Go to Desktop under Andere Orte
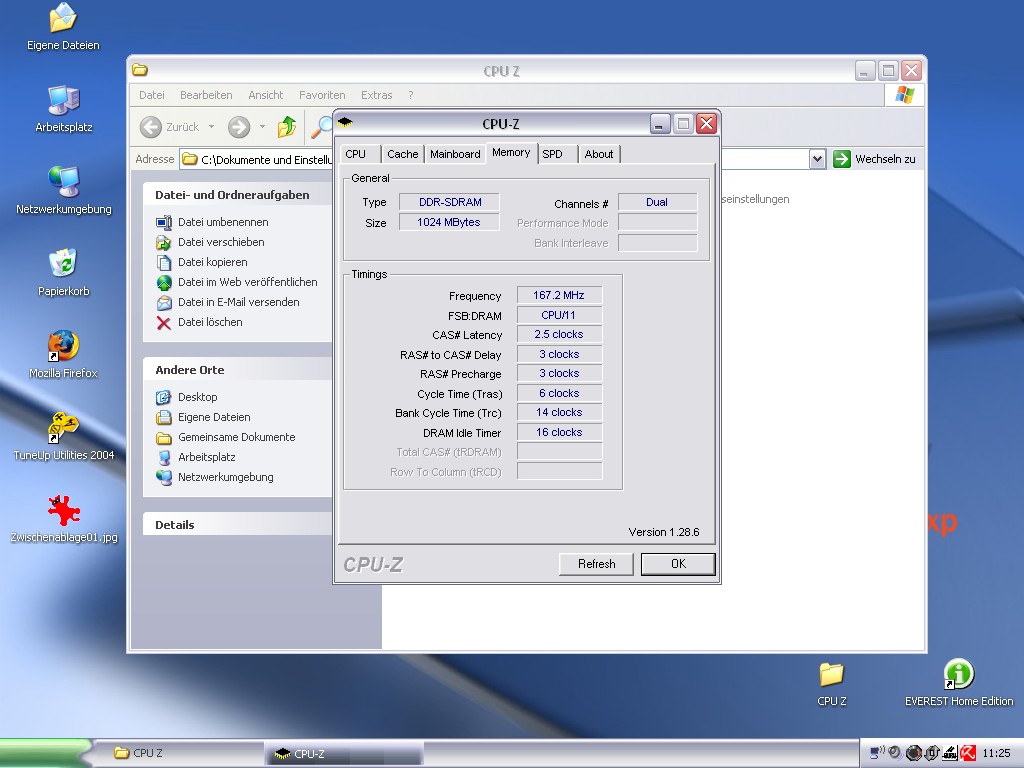 point(198,397)
